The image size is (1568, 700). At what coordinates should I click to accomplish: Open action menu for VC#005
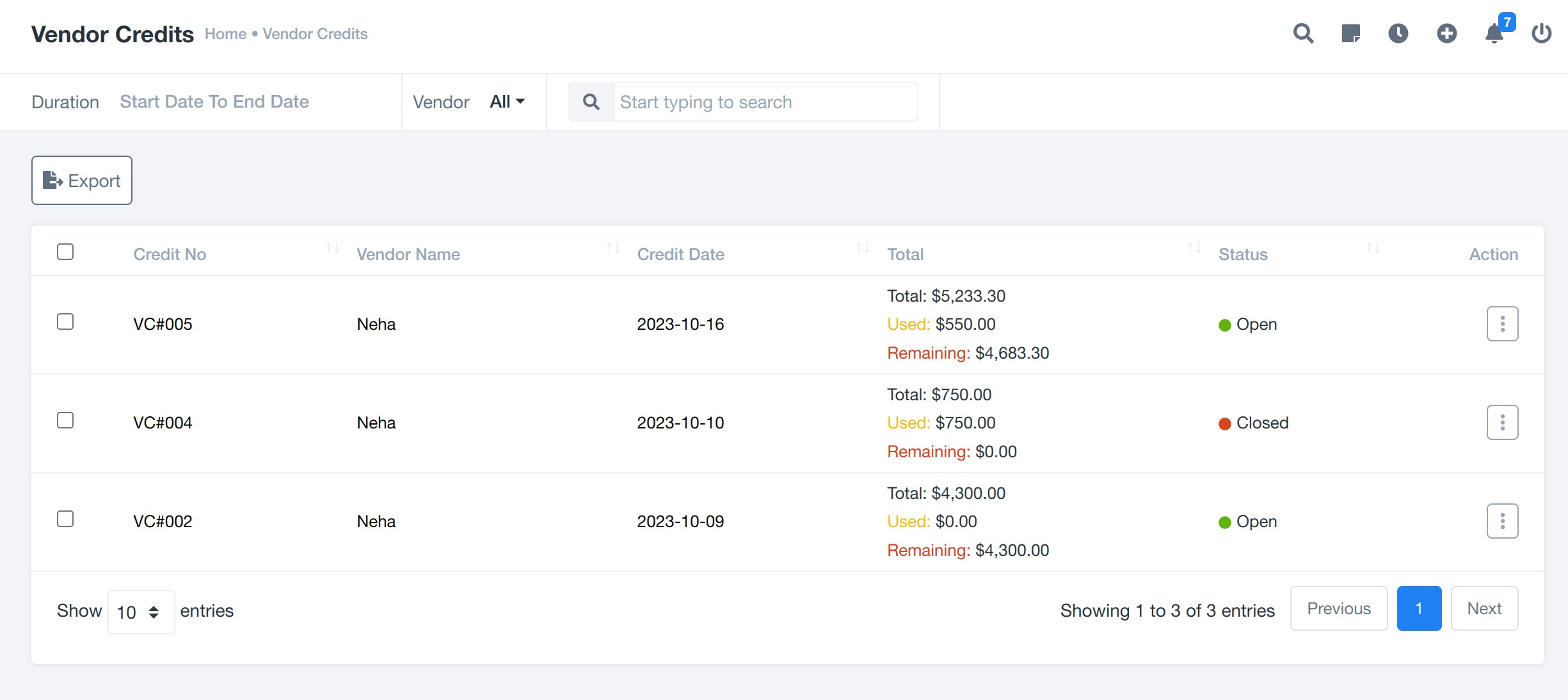1502,324
